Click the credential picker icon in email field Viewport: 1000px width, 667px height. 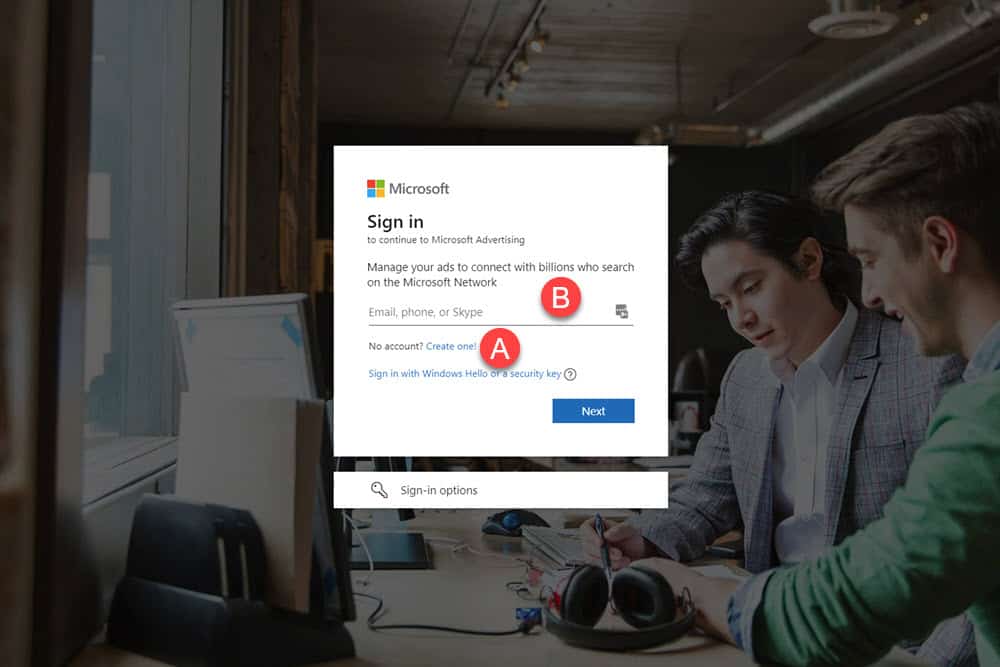[x=622, y=311]
